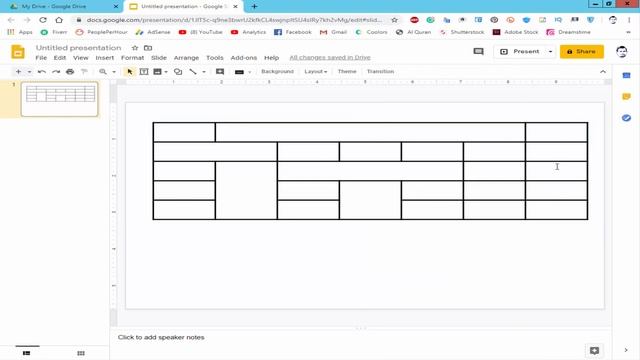
Task: Switch to filmstrip view
Action: (x=27, y=353)
